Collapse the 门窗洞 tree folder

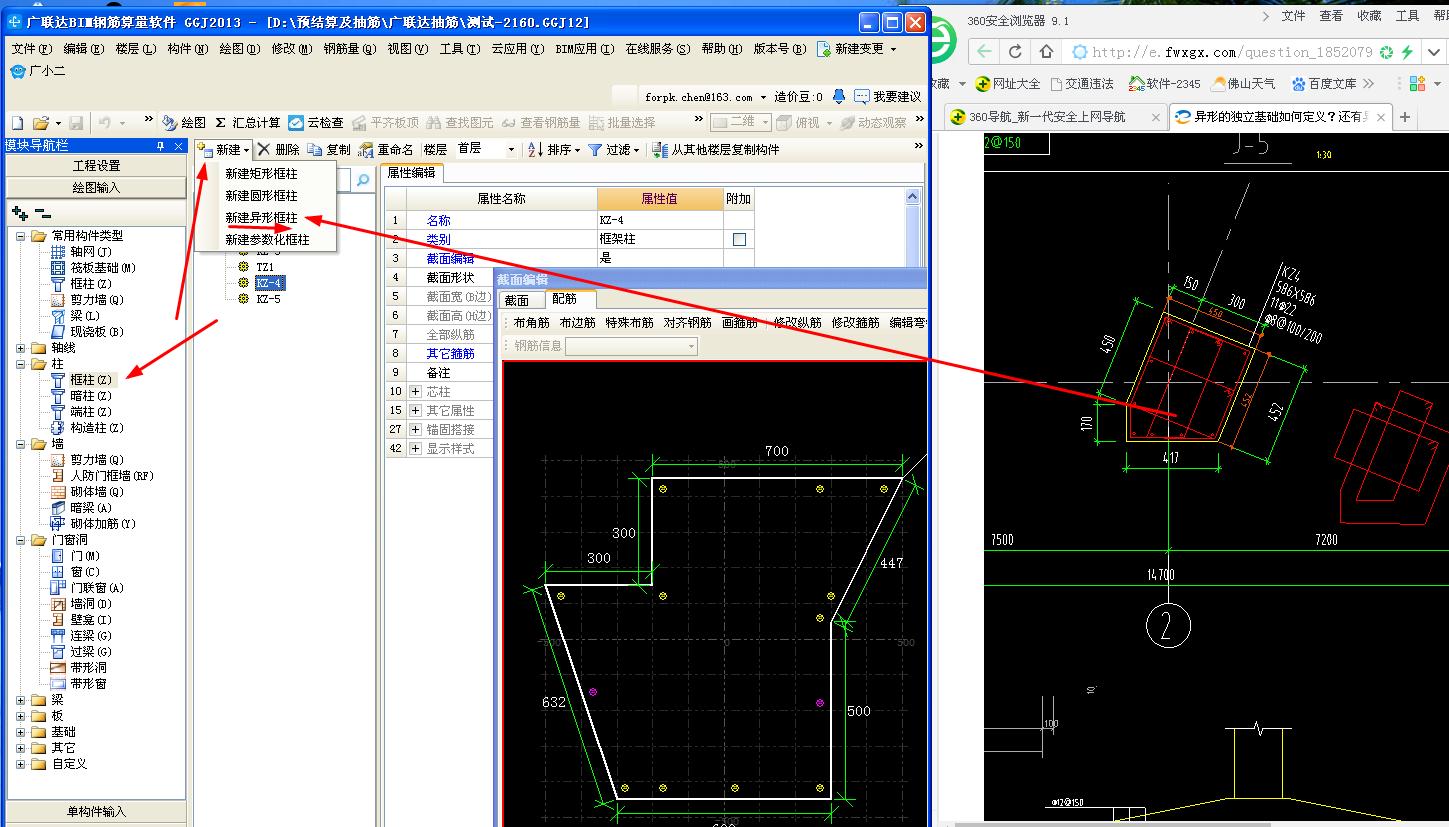coord(21,540)
